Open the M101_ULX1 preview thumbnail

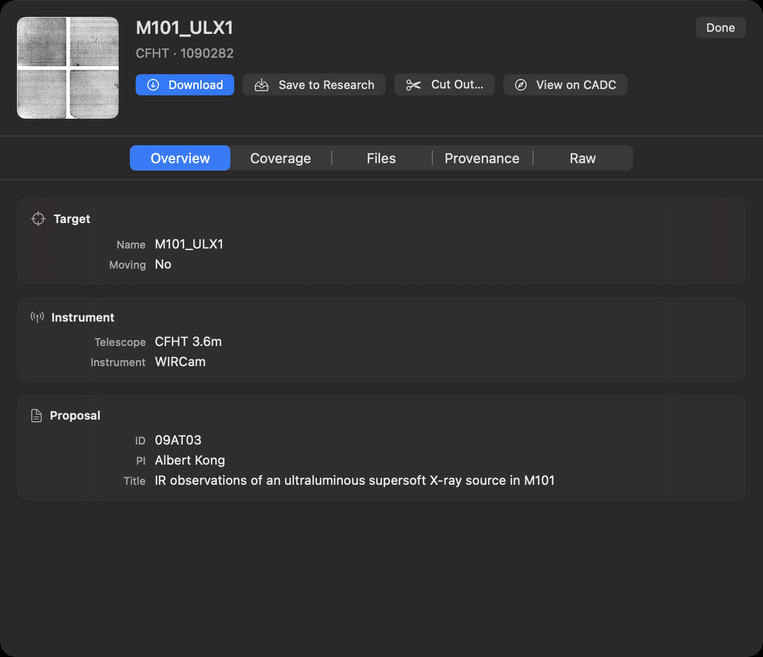[68, 68]
